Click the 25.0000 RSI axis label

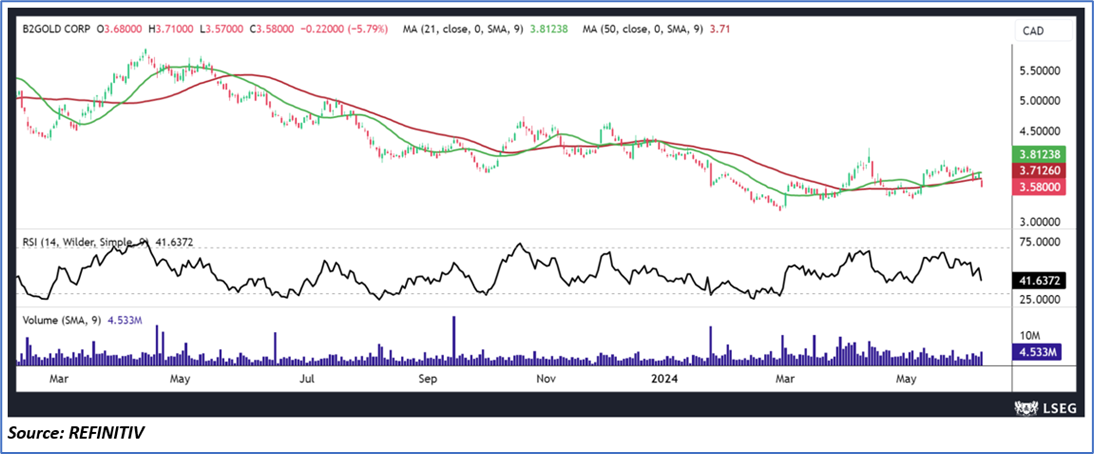[x=1038, y=299]
